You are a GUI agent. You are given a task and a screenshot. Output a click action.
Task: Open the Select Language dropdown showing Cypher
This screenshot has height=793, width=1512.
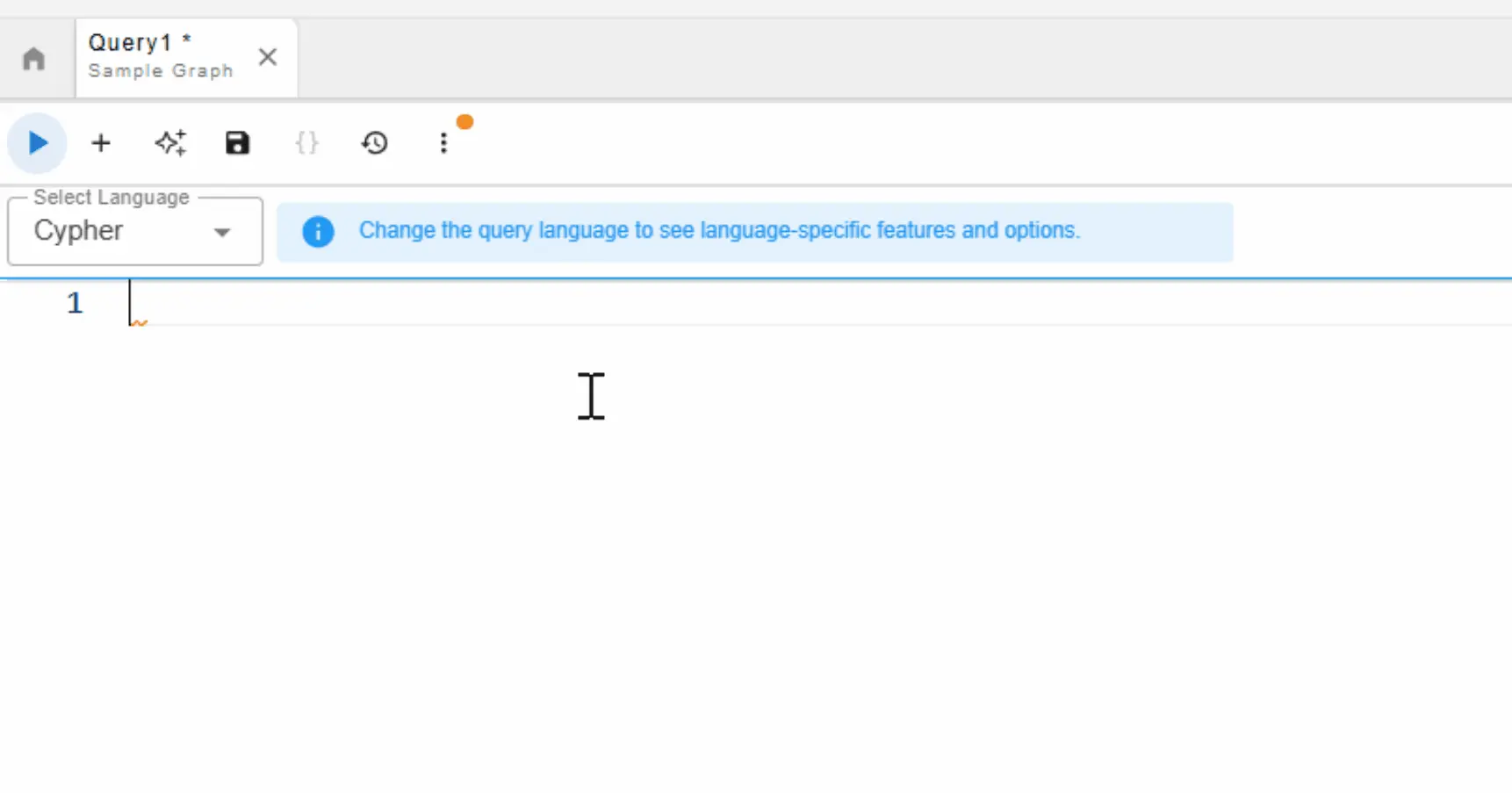[x=123, y=231]
